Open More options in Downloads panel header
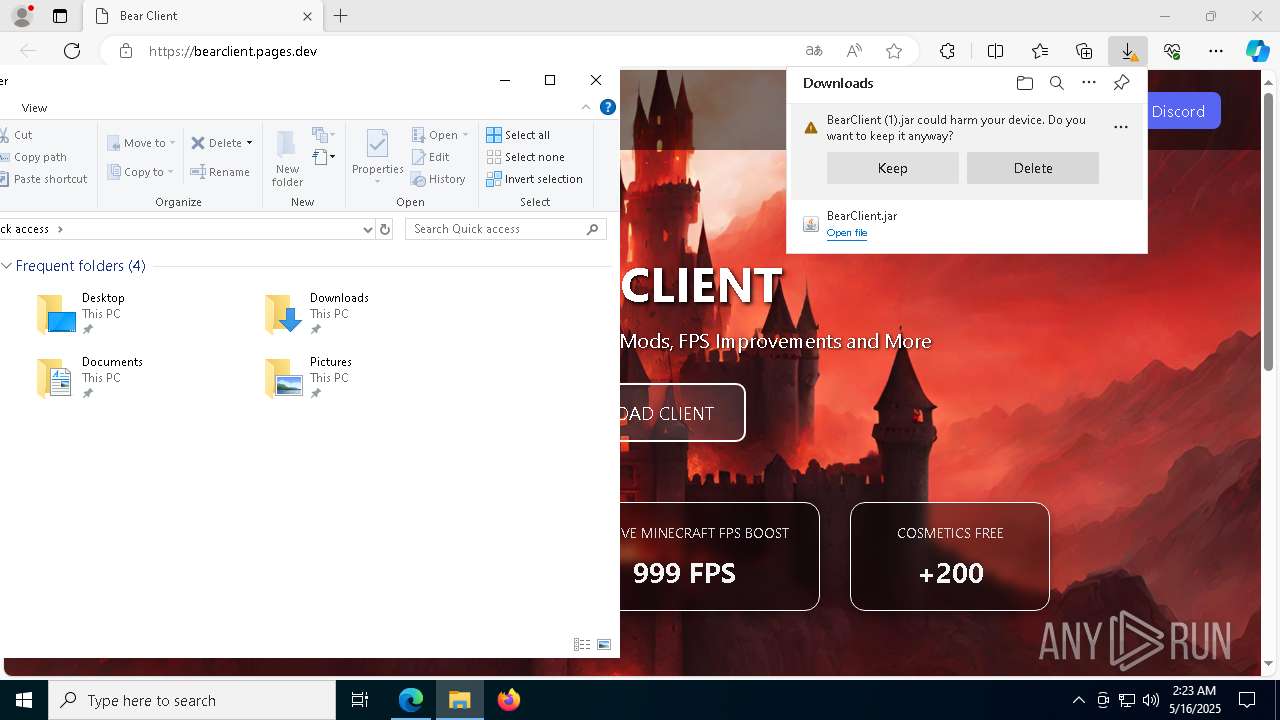Image resolution: width=1280 pixels, height=720 pixels. pyautogui.click(x=1089, y=83)
